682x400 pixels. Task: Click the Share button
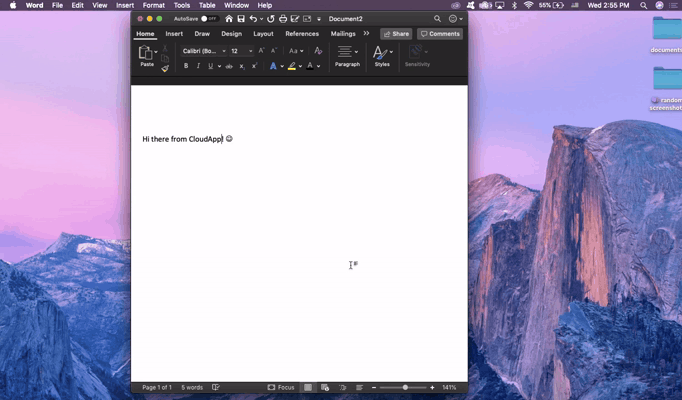[x=396, y=34]
